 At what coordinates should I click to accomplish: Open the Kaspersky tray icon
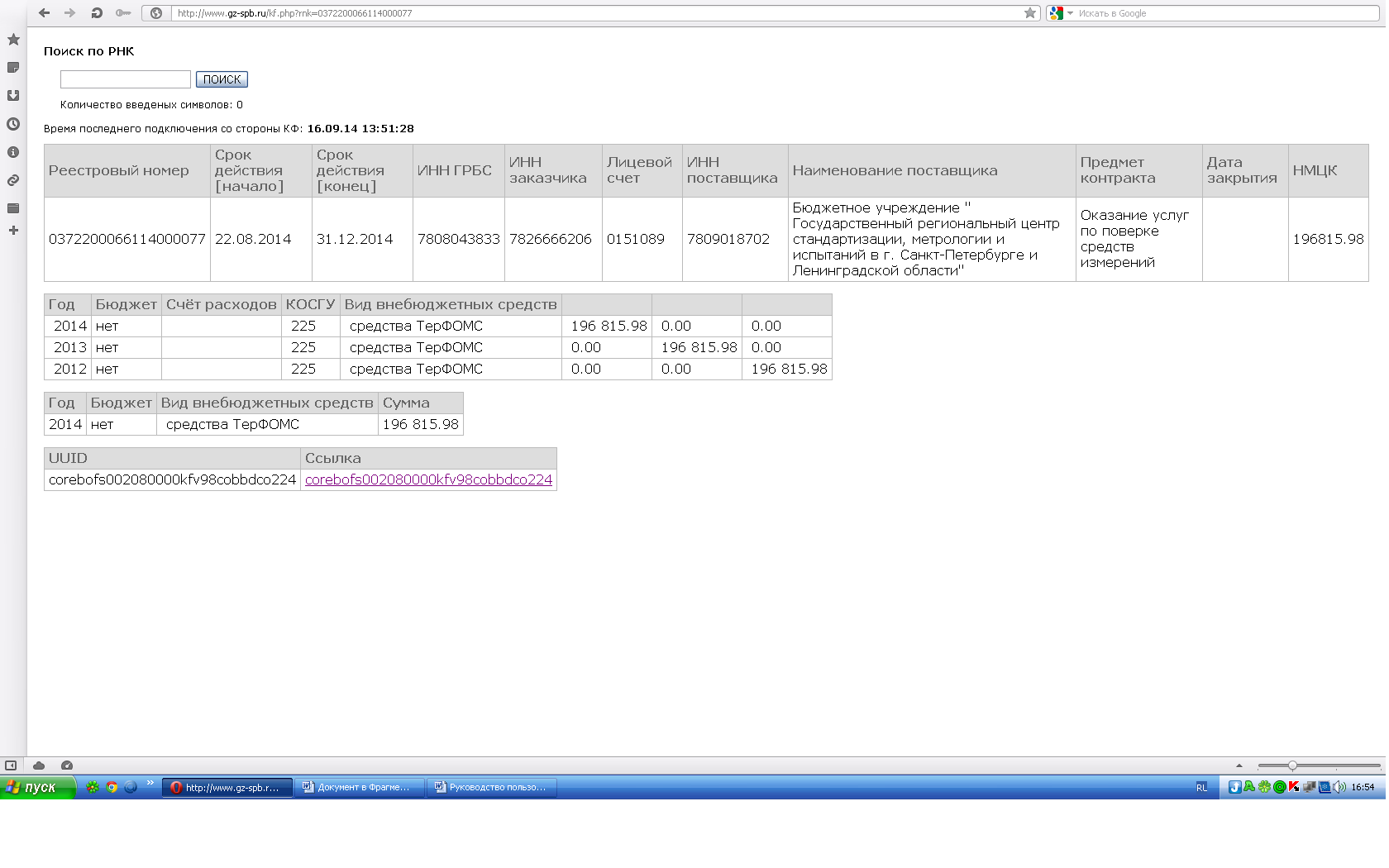click(1294, 787)
